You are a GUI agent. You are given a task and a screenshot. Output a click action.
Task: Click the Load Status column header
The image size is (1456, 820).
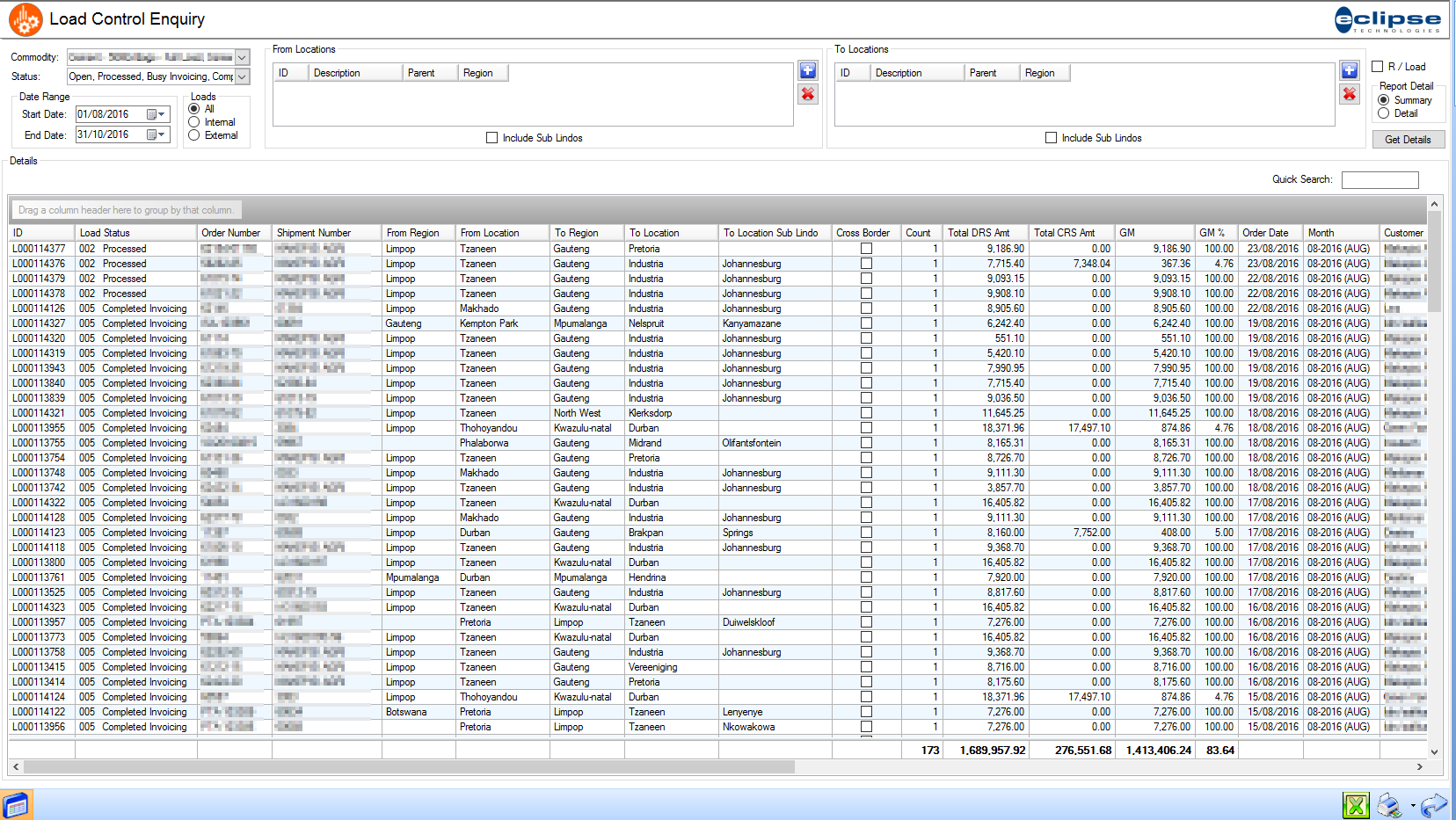click(x=105, y=233)
